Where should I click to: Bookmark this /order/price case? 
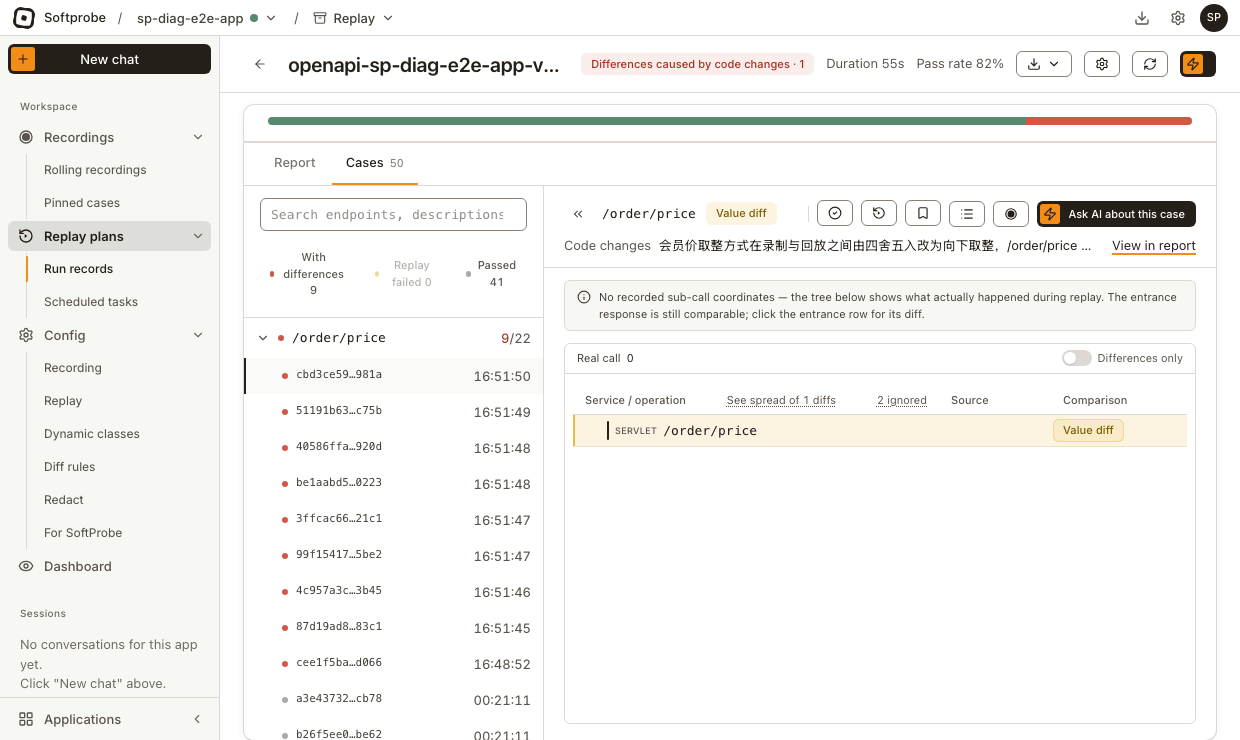923,214
